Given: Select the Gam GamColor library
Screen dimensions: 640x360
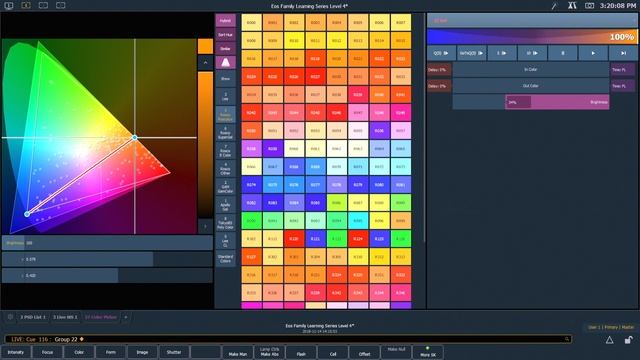Looking at the screenshot, I should click(x=225, y=187).
